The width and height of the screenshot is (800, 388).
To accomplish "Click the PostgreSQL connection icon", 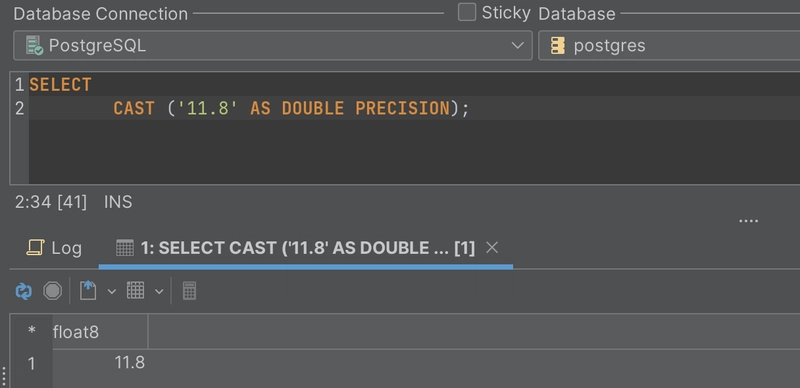I will (x=35, y=45).
